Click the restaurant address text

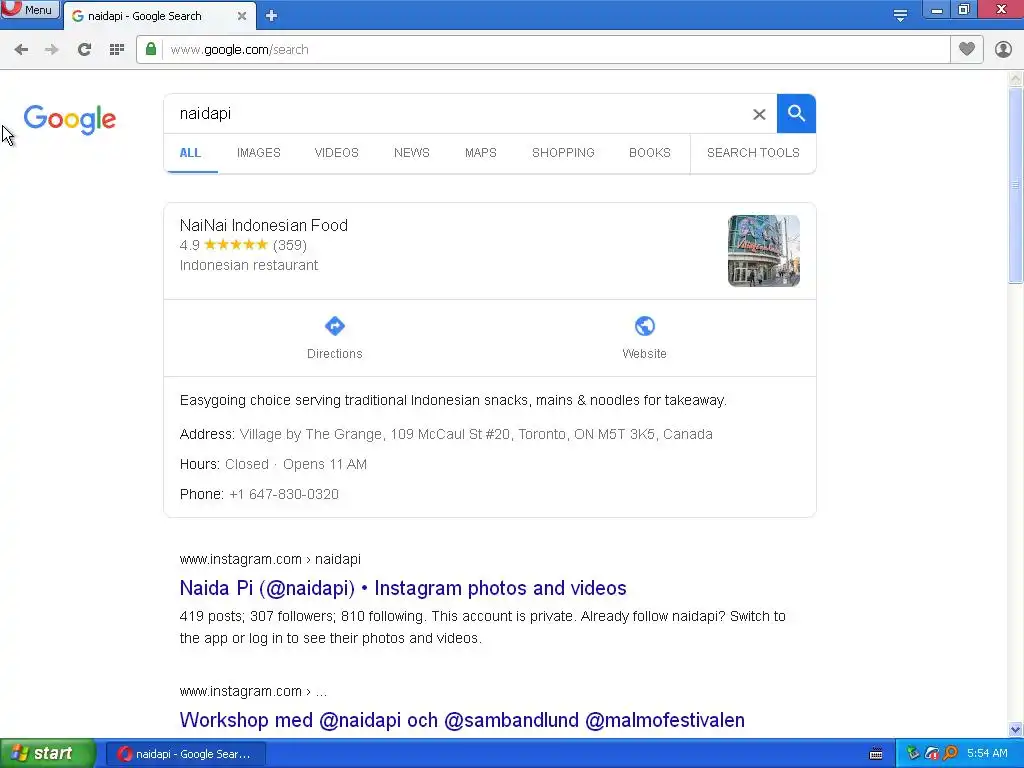point(476,434)
